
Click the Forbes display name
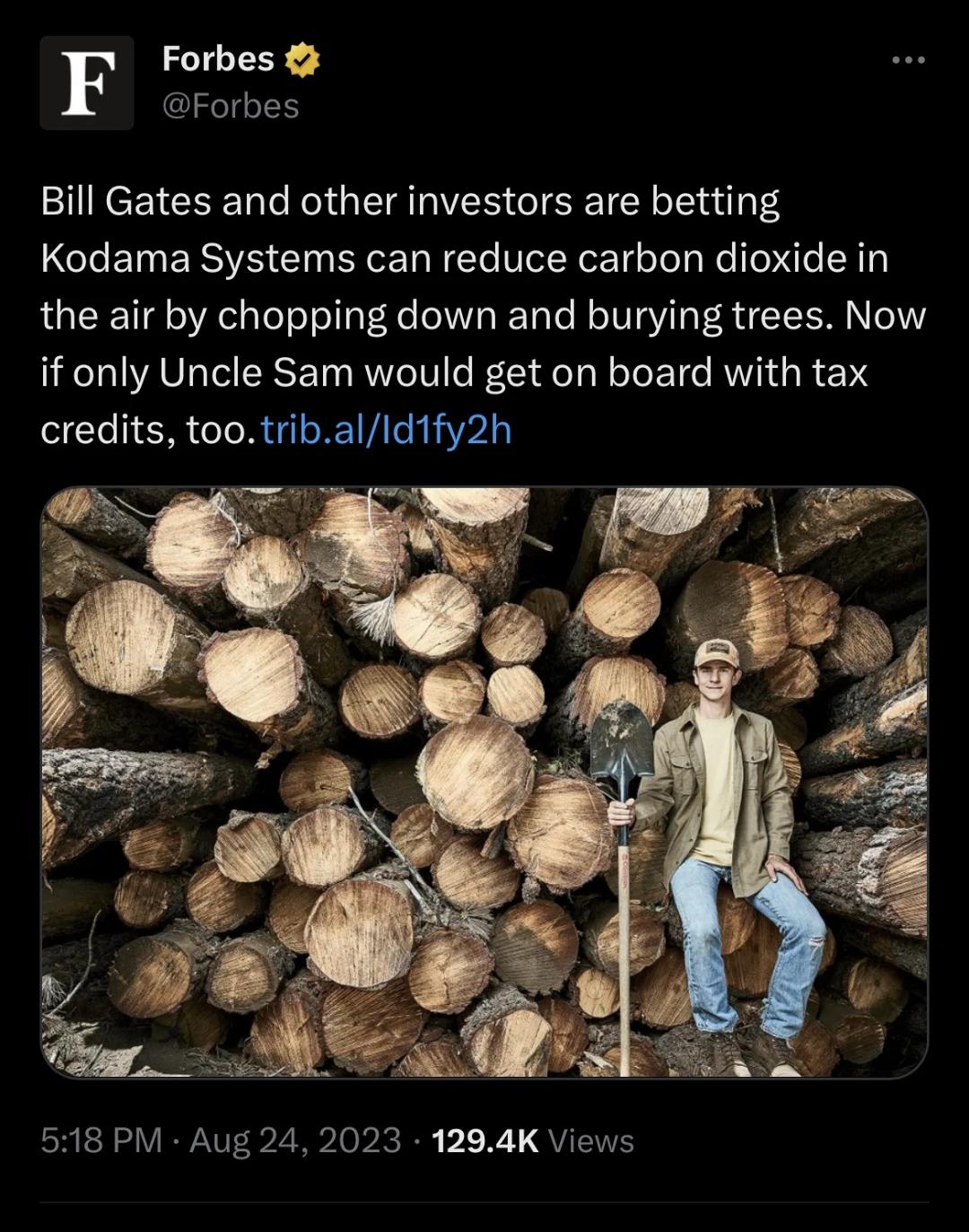click(x=218, y=59)
